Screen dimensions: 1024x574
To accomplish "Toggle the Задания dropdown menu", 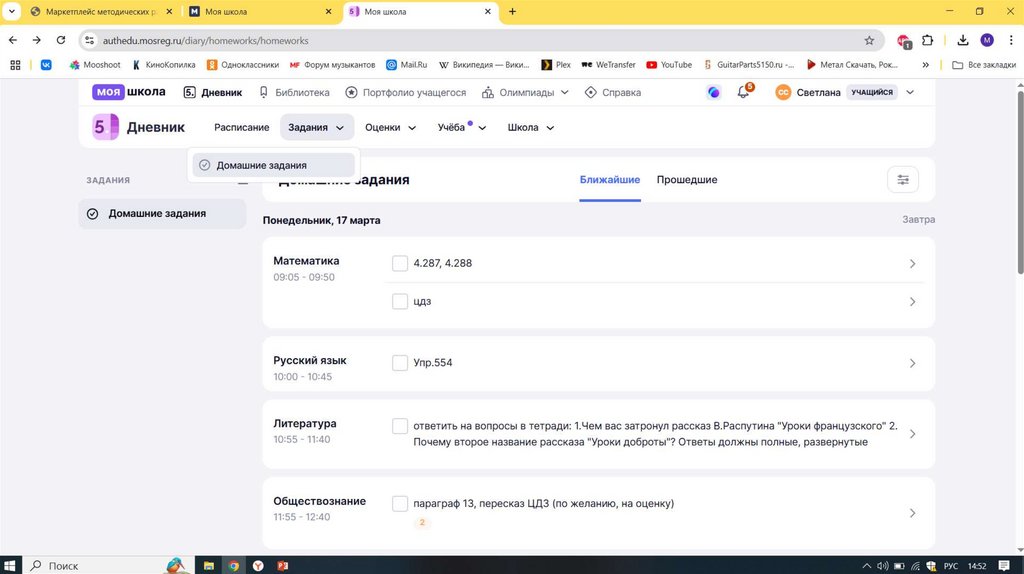I will click(x=317, y=127).
